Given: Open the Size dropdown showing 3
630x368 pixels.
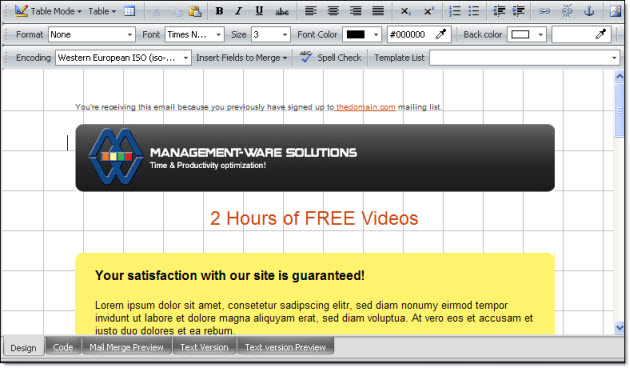Looking at the screenshot, I should (270, 35).
